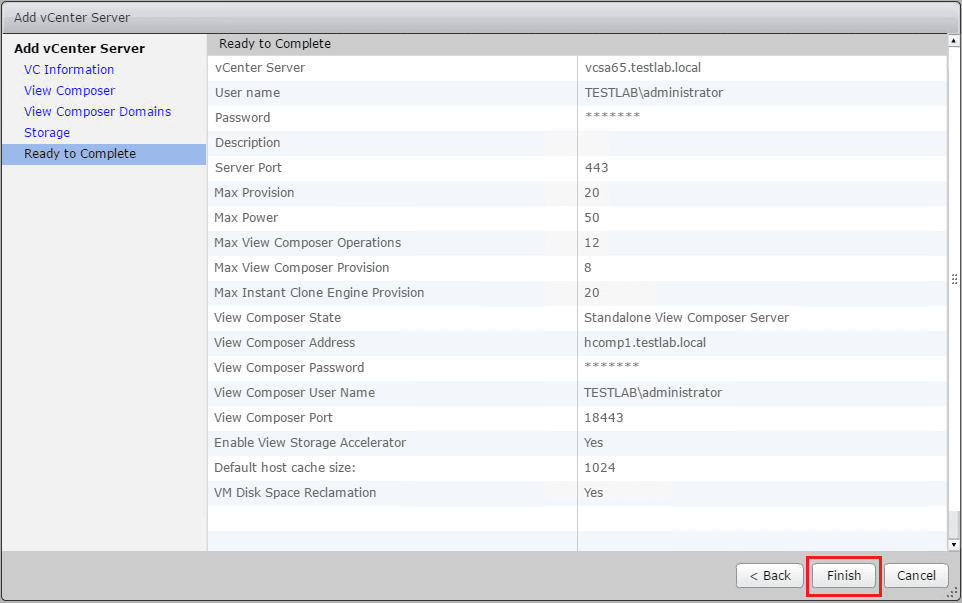Click the scrollbar up arrow
Viewport: 962px width, 603px height.
[953, 43]
